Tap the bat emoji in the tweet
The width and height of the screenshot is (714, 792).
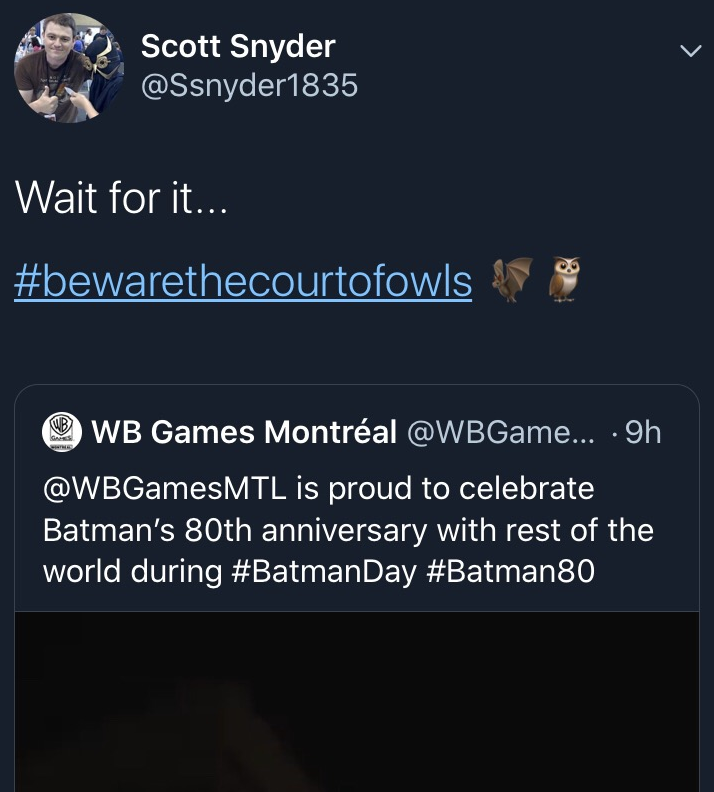(511, 280)
